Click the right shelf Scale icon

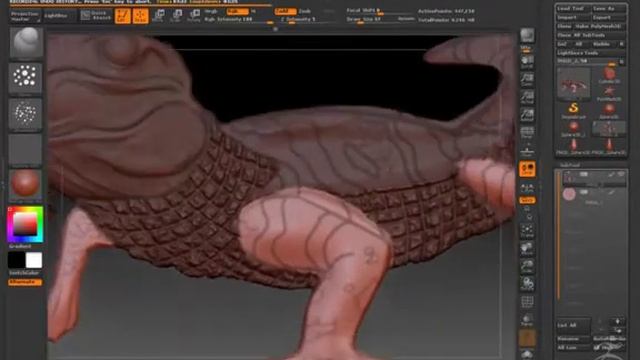click(527, 267)
